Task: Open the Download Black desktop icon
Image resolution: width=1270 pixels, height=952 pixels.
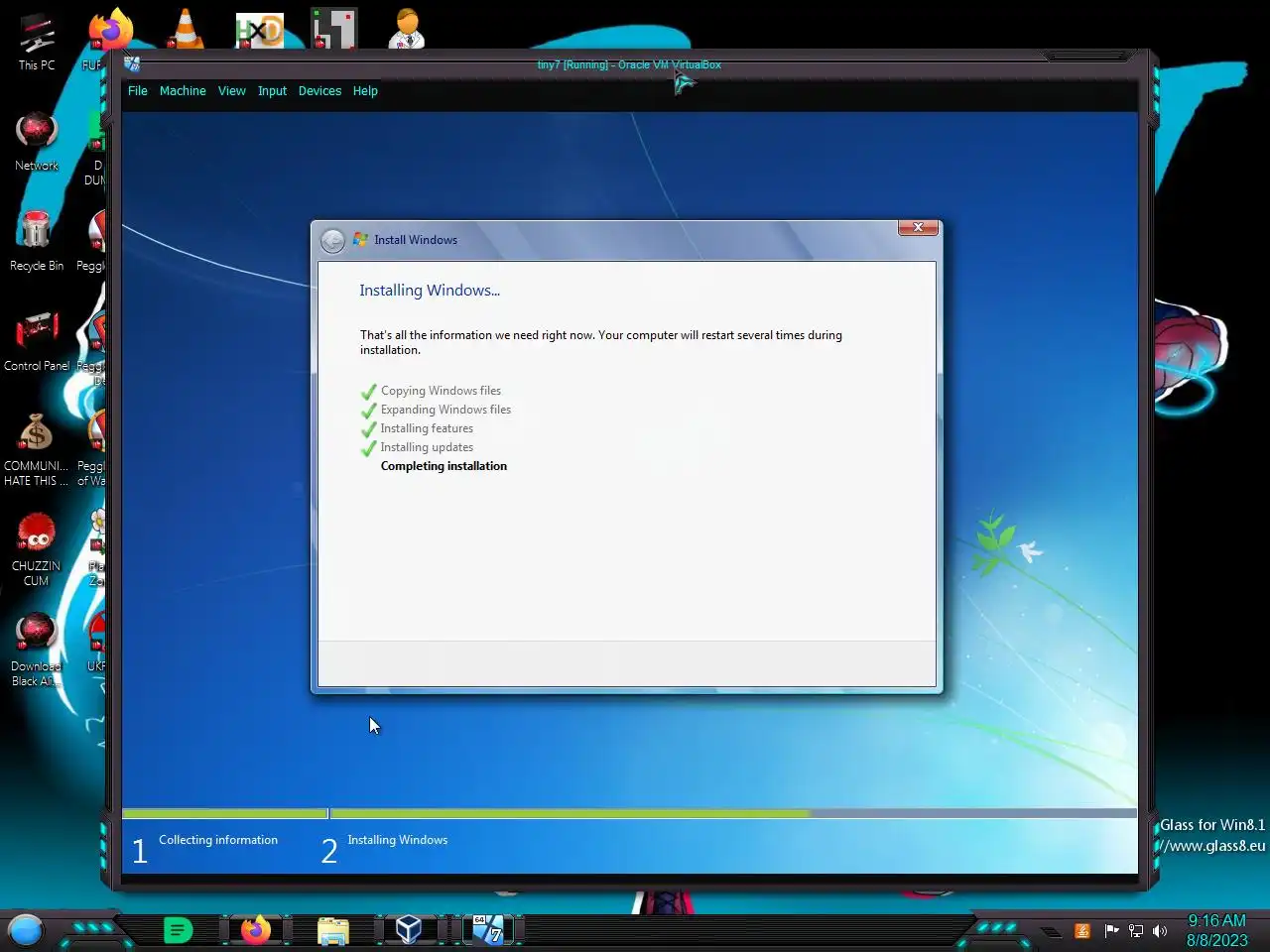Action: tap(37, 650)
